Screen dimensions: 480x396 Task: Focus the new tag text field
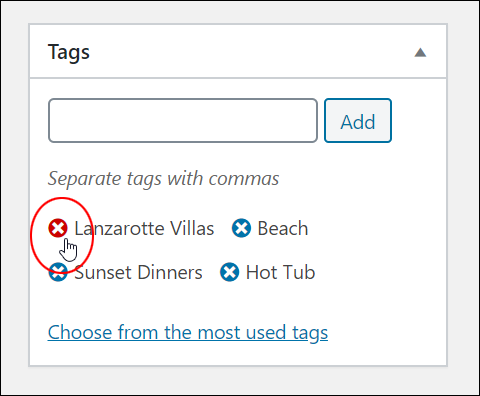click(183, 120)
